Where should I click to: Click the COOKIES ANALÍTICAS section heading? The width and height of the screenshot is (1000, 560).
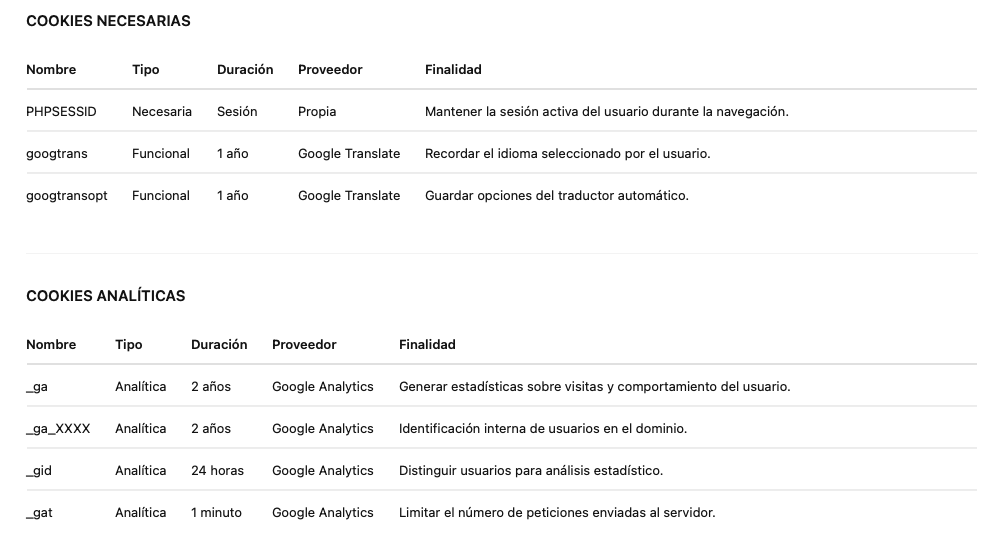pyautogui.click(x=106, y=296)
